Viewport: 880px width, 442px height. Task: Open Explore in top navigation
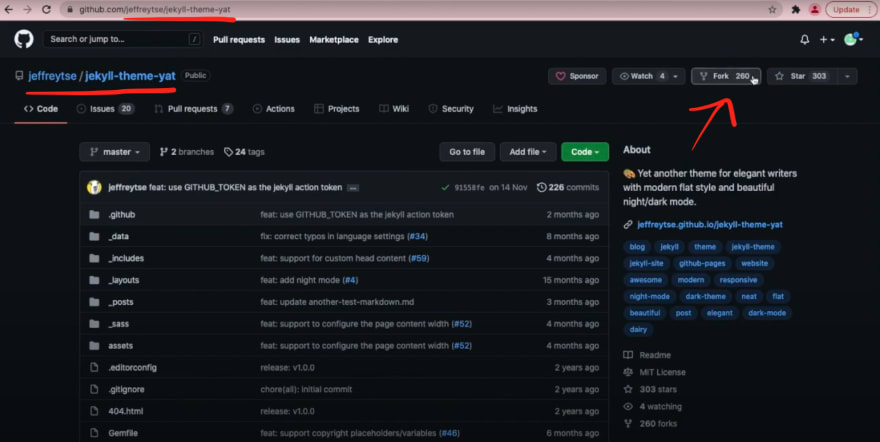point(383,40)
